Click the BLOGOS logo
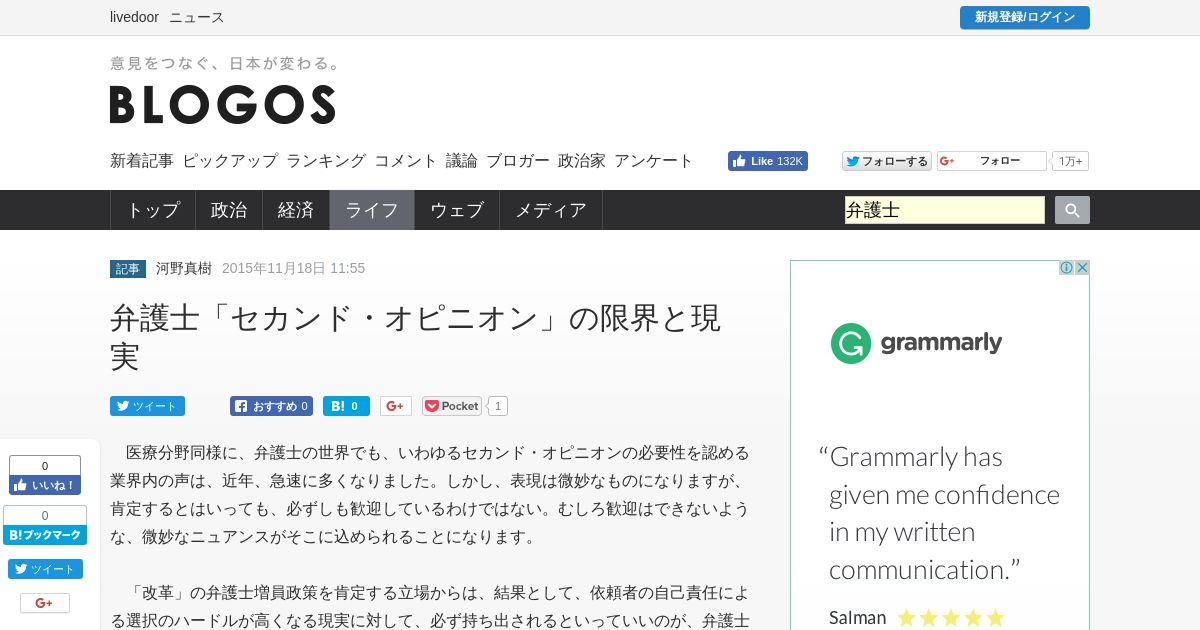The height and width of the screenshot is (630, 1200). coord(222,104)
